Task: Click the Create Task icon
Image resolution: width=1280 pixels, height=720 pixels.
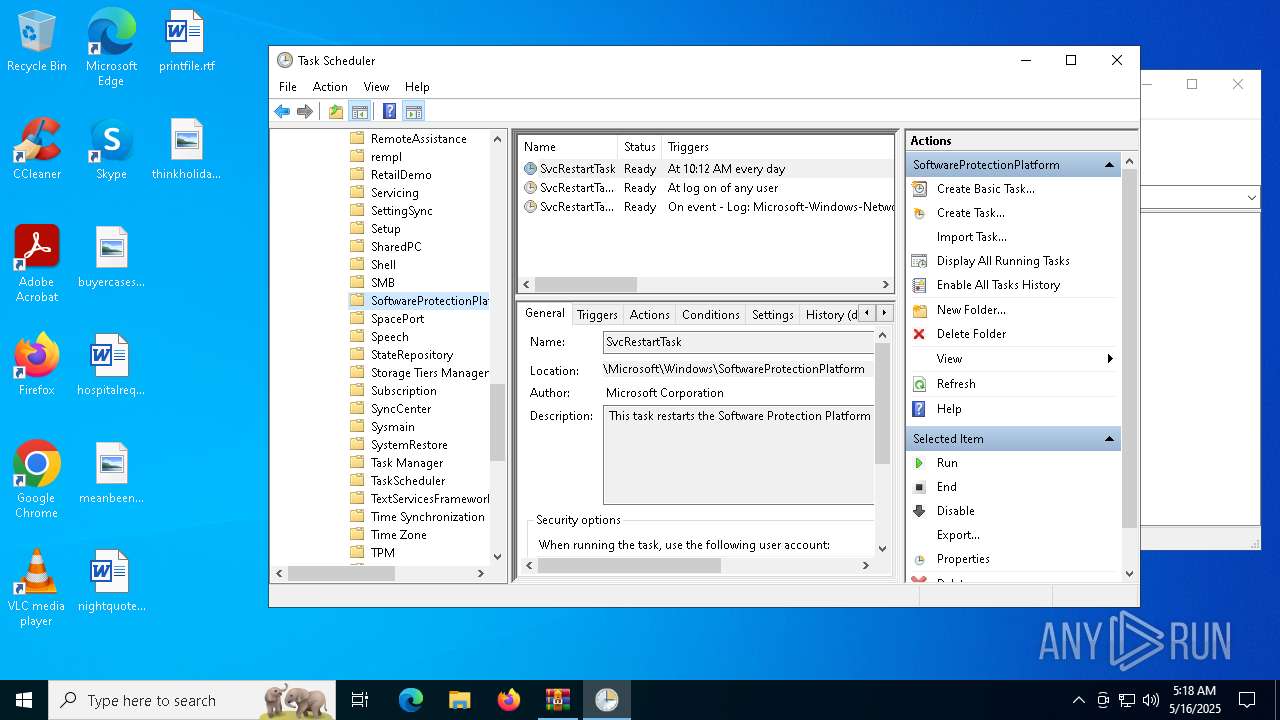Action: pos(919,213)
